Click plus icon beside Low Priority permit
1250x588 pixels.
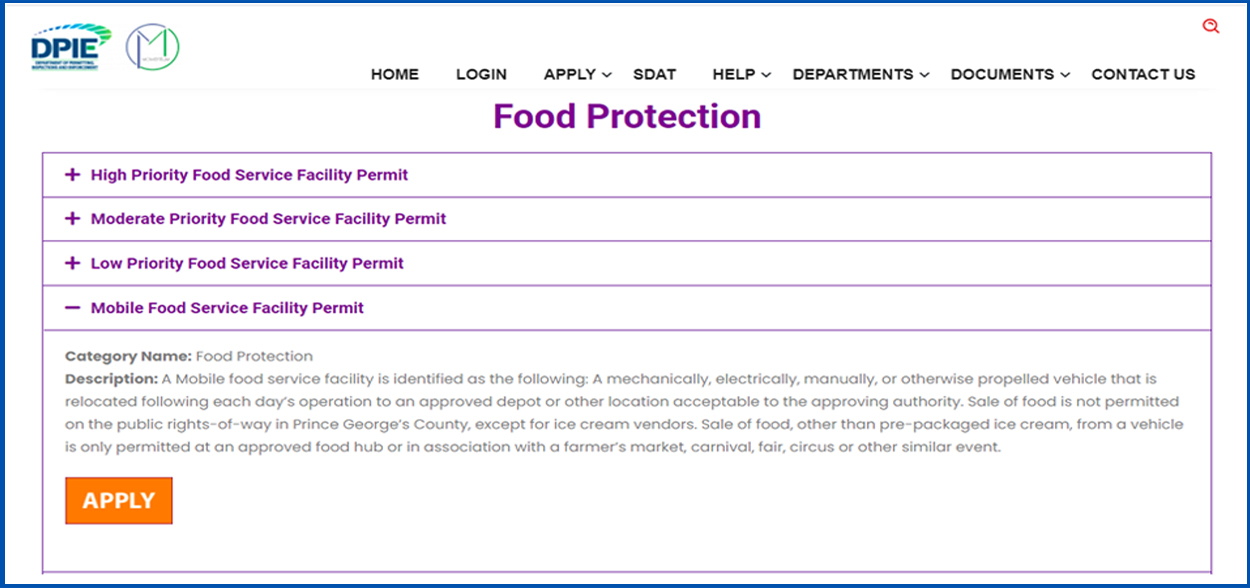(x=72, y=264)
